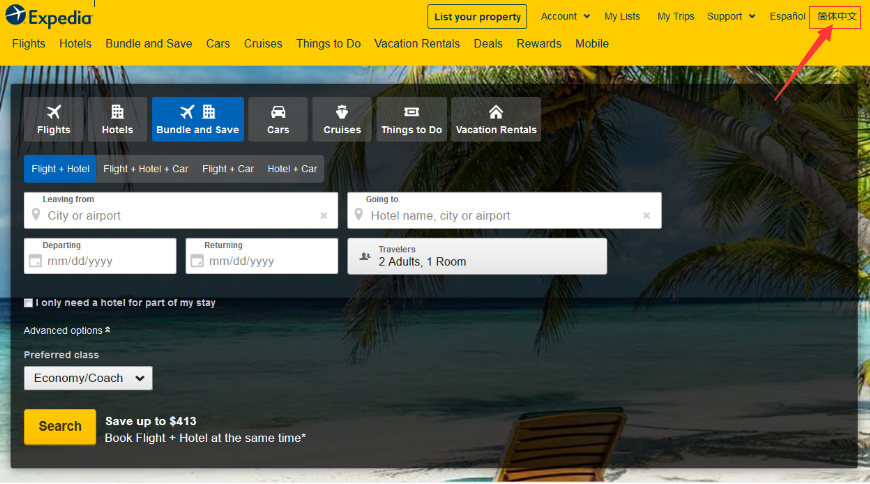Open Rewards in the navigation menu
Image resolution: width=870 pixels, height=484 pixels.
539,44
